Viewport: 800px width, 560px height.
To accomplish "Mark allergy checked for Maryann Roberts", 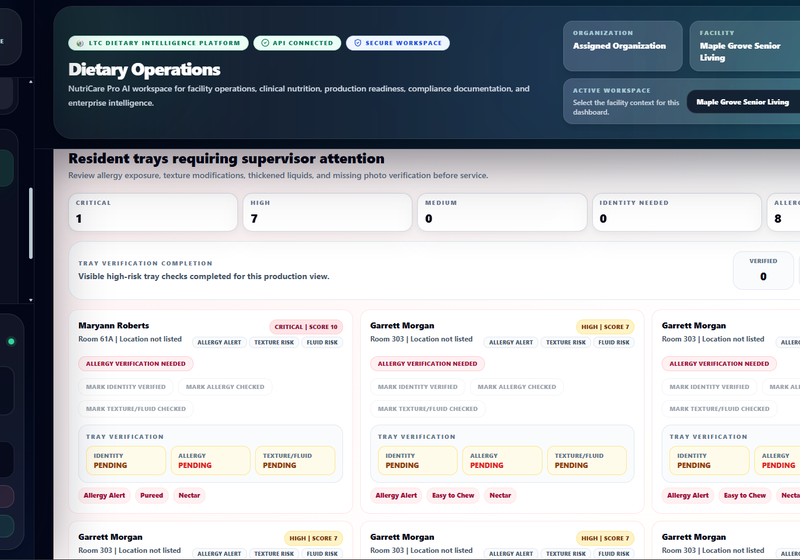I will (x=225, y=387).
